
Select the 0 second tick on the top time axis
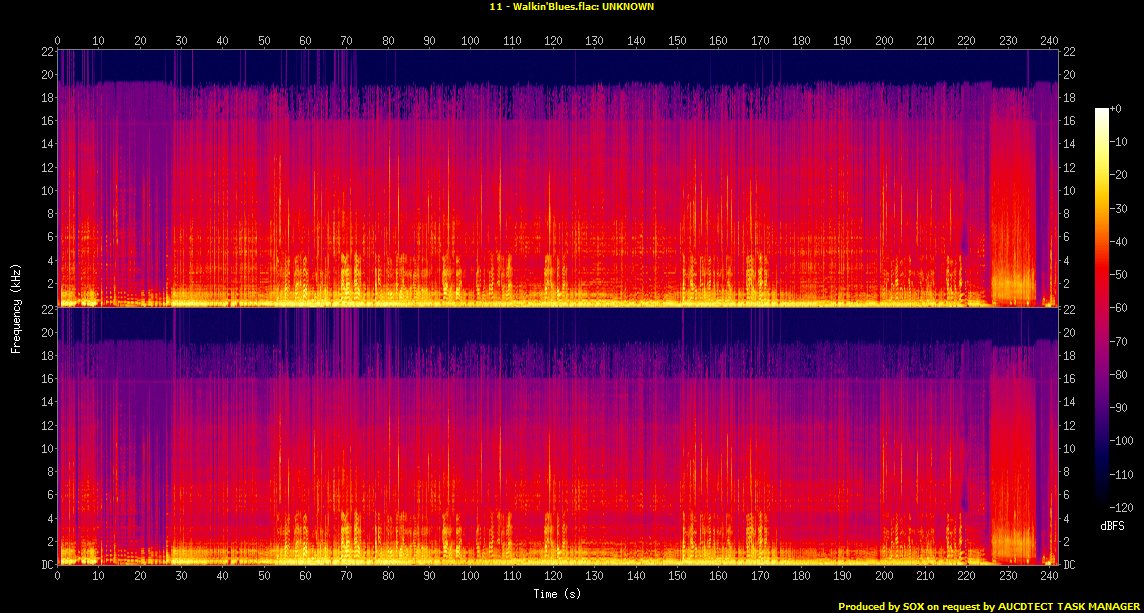click(57, 41)
